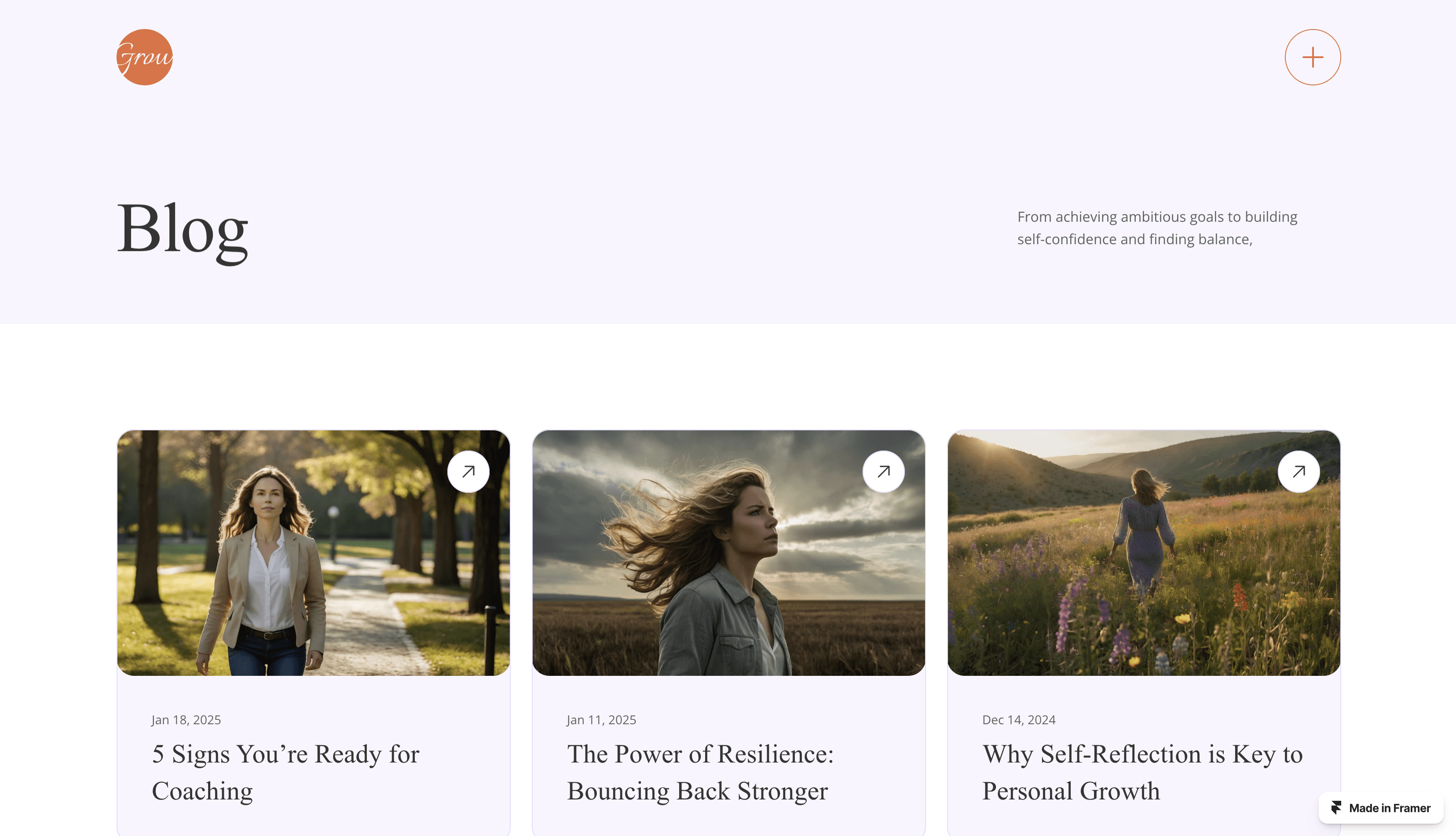Image resolution: width=1456 pixels, height=836 pixels.
Task: Click the orange Grow logo
Action: [x=145, y=57]
